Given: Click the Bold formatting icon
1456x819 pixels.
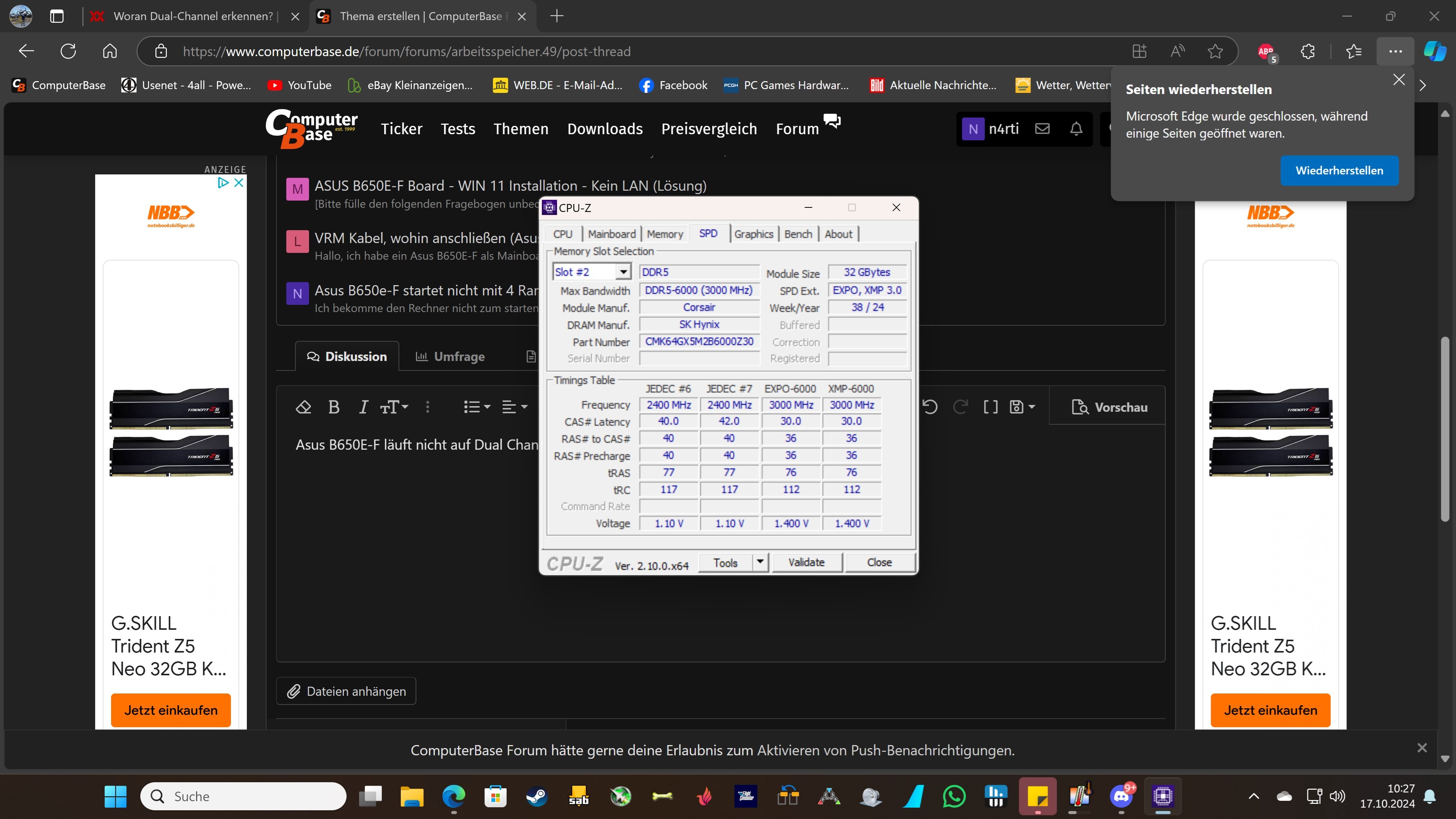Looking at the screenshot, I should click(x=334, y=407).
